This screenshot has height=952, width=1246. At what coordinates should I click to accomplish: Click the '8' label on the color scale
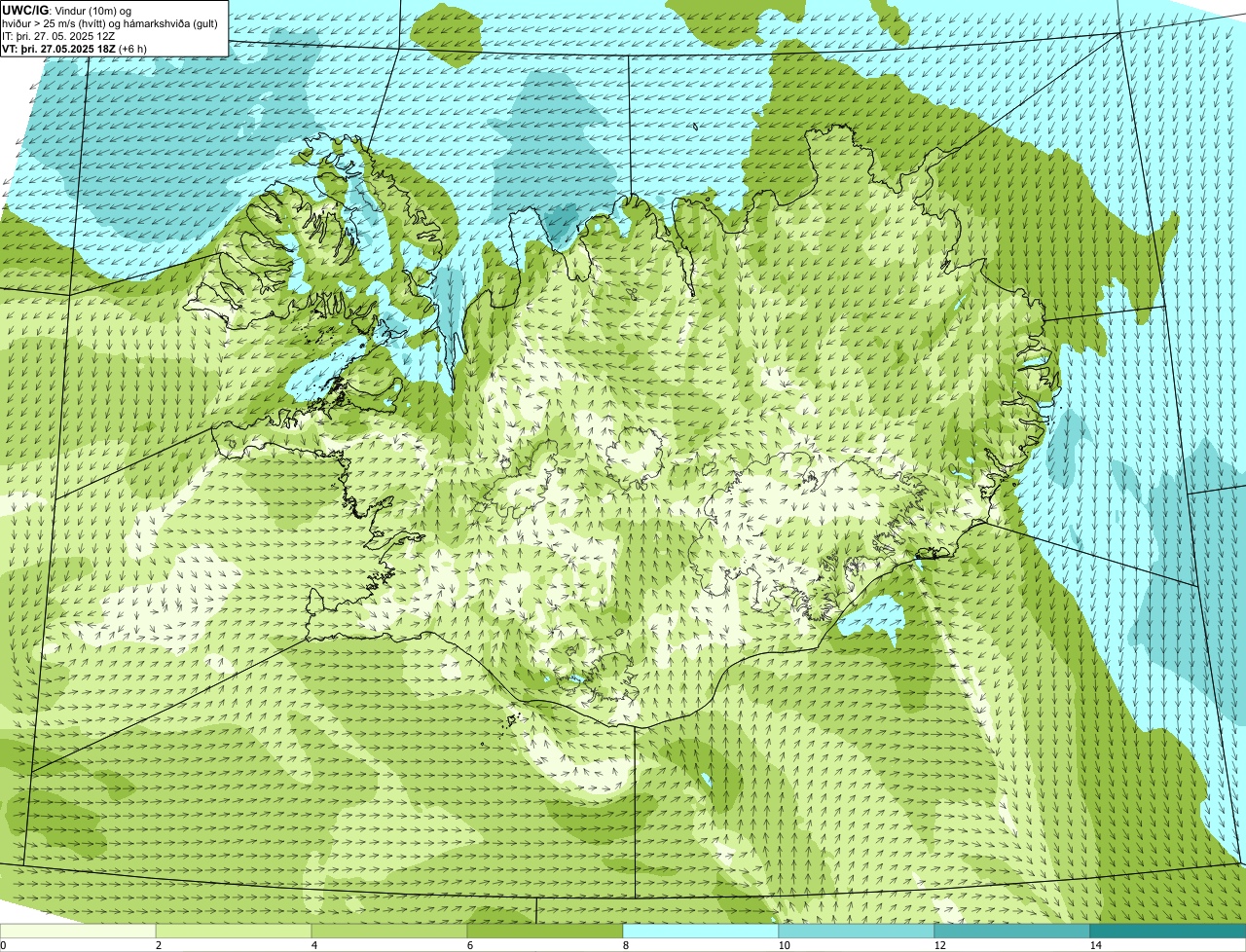625,945
